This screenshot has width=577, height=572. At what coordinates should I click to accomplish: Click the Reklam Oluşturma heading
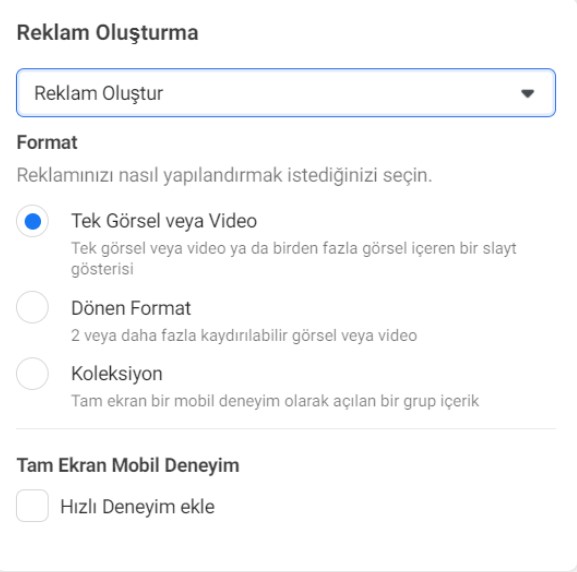pos(107,33)
